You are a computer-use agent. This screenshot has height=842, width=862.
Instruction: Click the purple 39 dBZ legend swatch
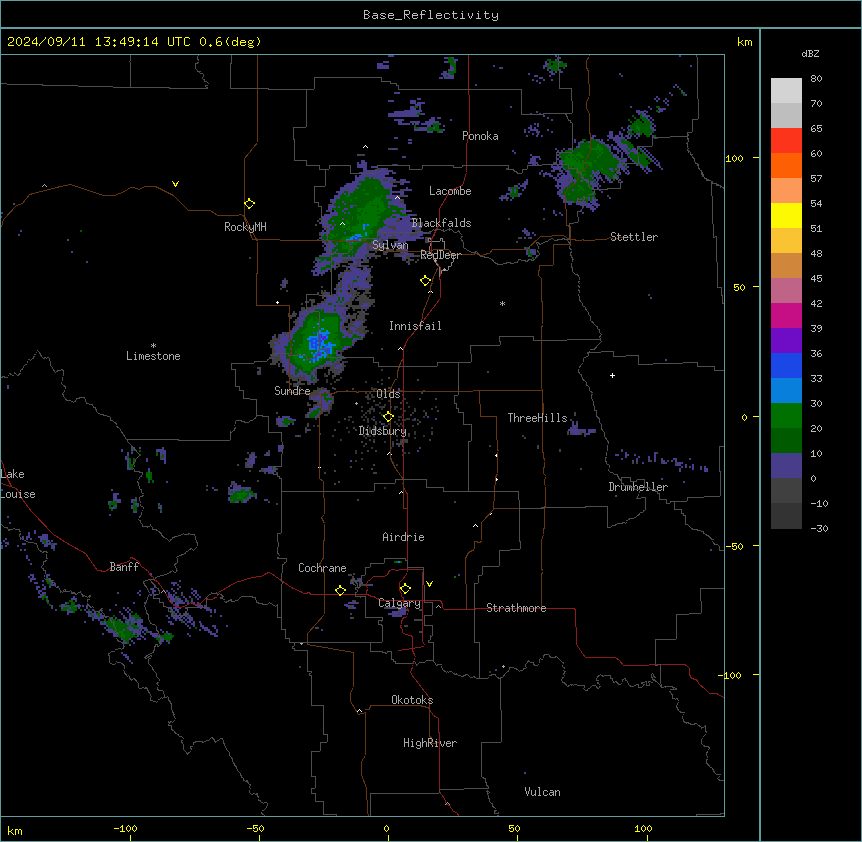click(x=786, y=340)
